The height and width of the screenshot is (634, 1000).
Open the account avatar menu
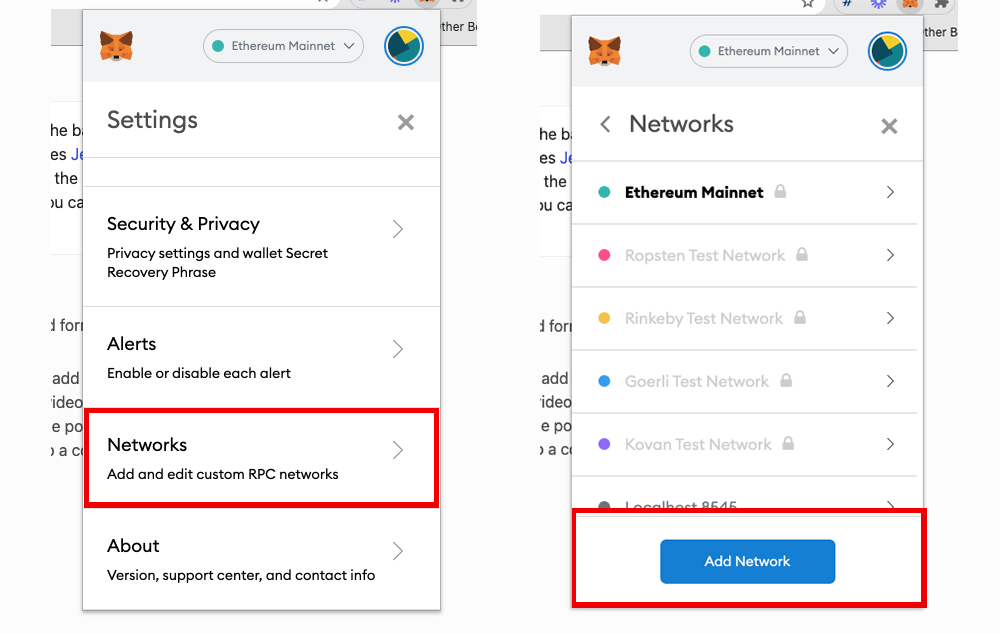(x=404, y=45)
